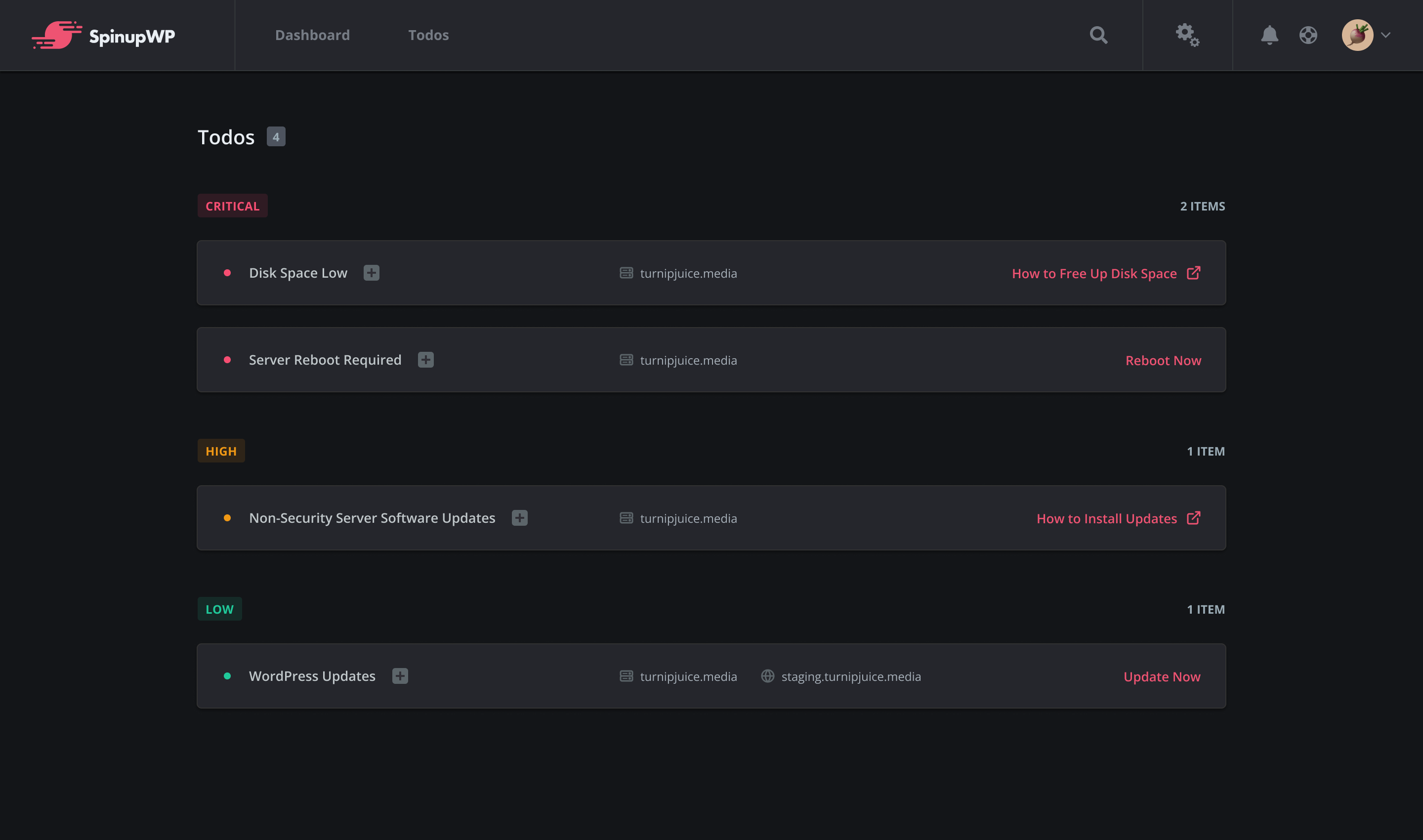The image size is (1423, 840).
Task: Click the Disk Space Low title
Action: (x=298, y=273)
